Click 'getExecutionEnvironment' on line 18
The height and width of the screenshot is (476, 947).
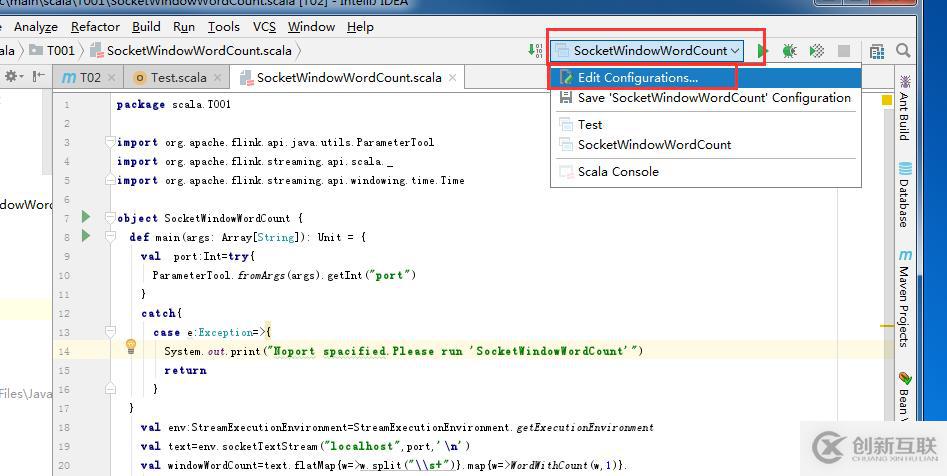click(x=585, y=428)
